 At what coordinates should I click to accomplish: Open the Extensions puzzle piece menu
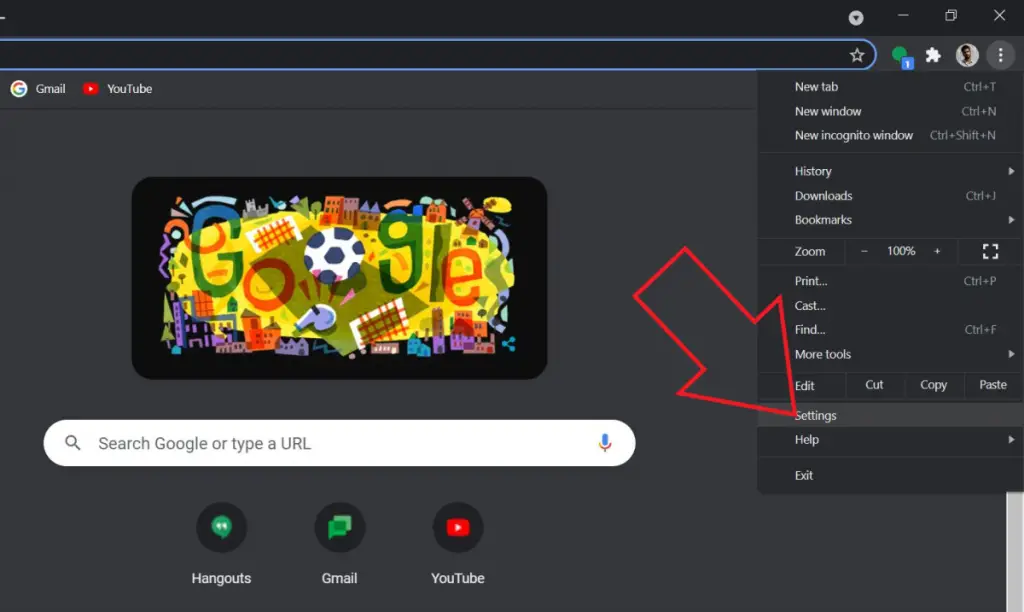pyautogui.click(x=933, y=56)
